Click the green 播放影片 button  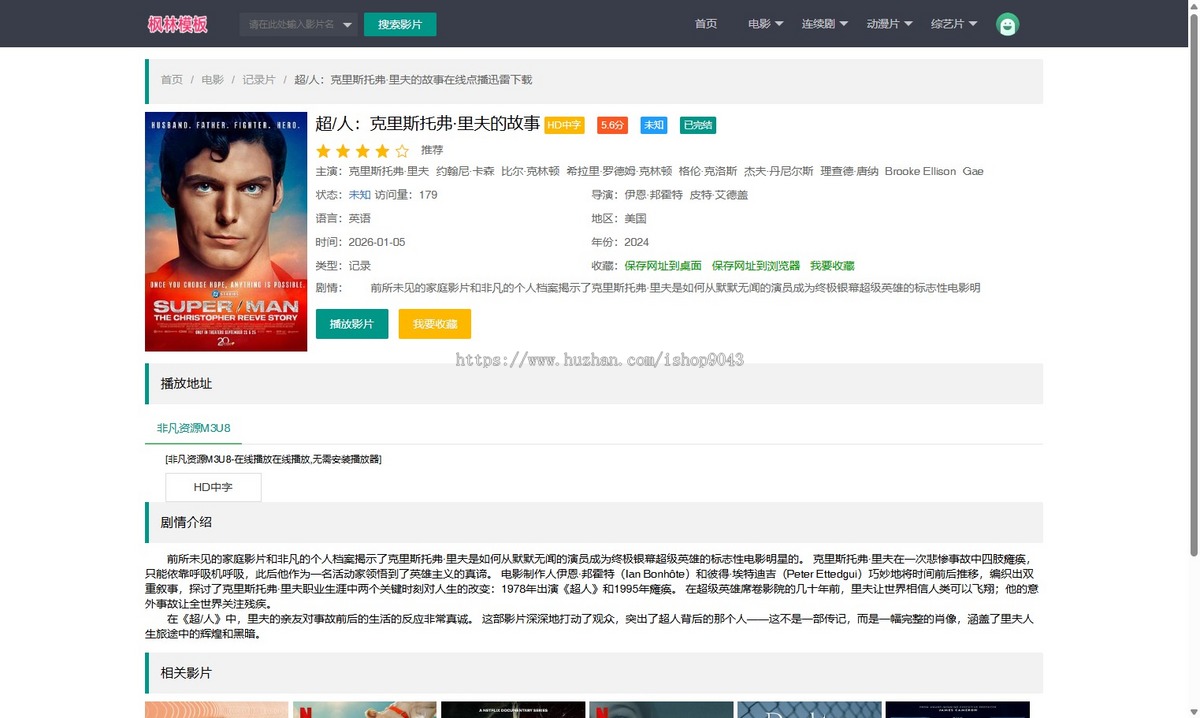(352, 324)
